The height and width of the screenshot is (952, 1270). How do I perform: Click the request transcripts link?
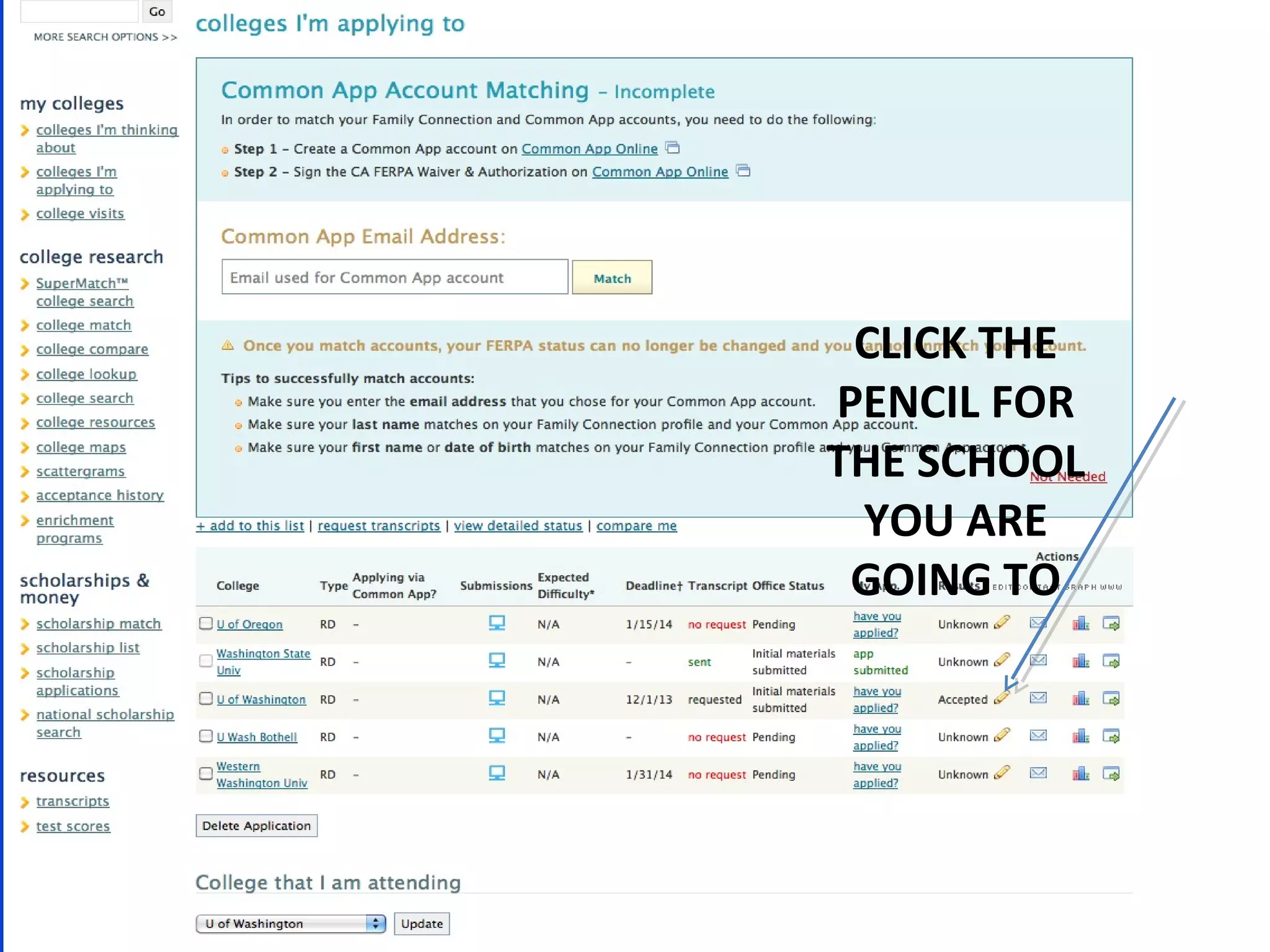point(378,526)
